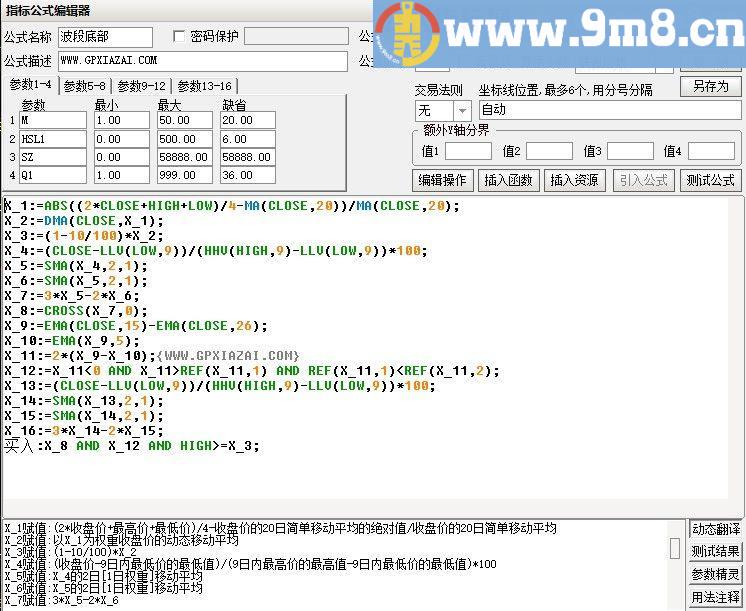Image resolution: width=746 pixels, height=611 pixels.
Task: Enable the 密码保护 checkbox
Action: click(179, 36)
